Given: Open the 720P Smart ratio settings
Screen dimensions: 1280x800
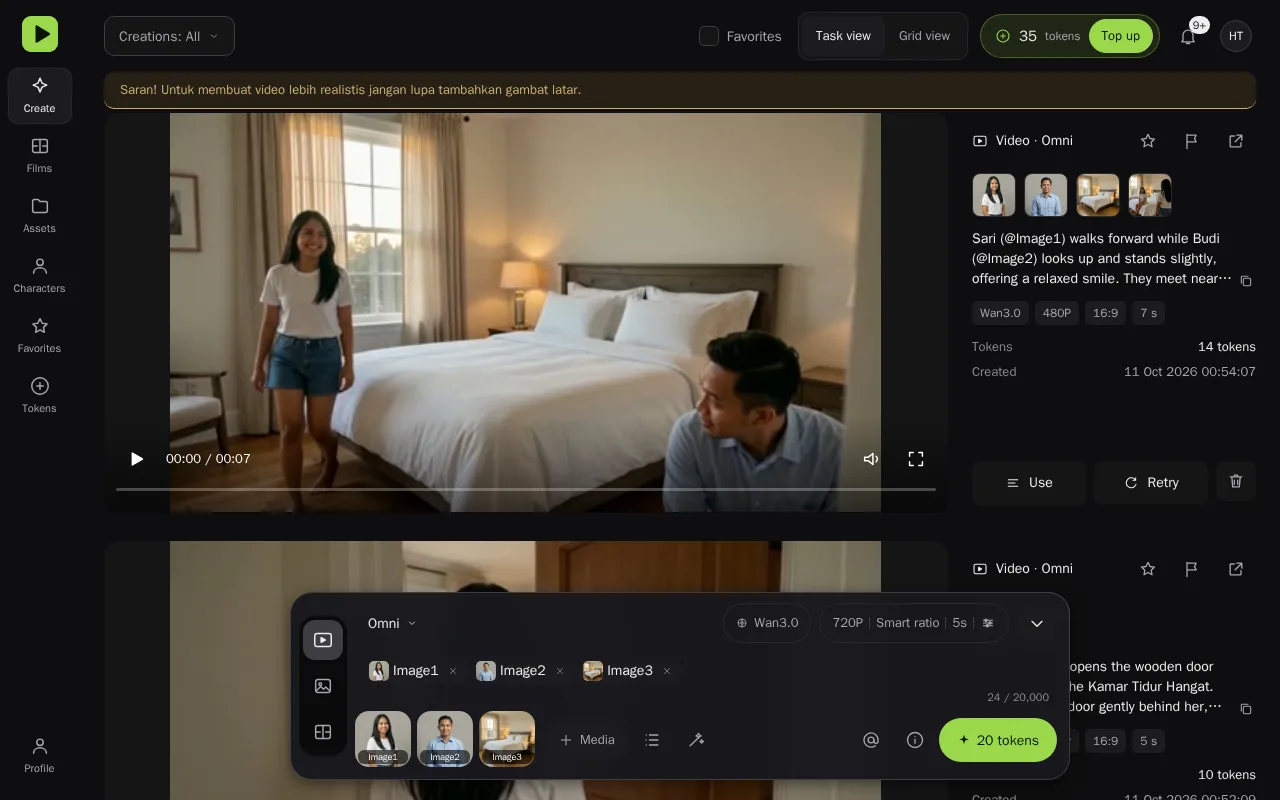Looking at the screenshot, I should click(914, 623).
